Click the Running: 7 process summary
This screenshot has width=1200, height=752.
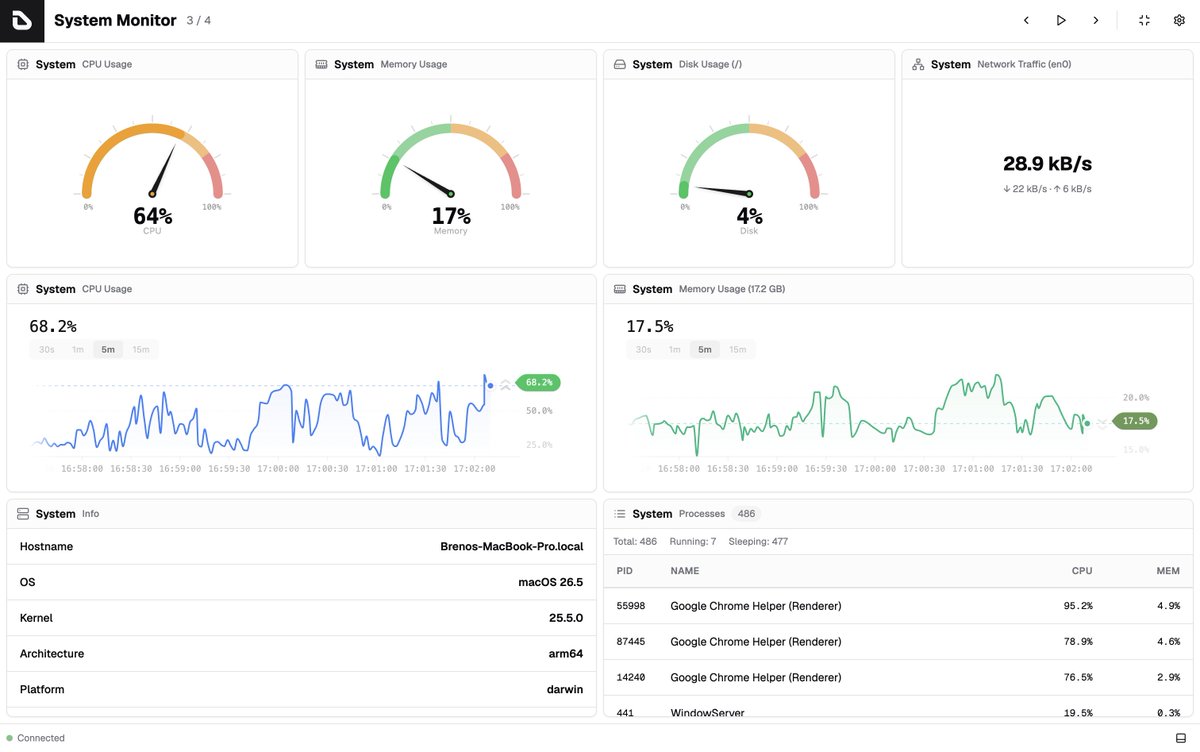click(x=692, y=542)
